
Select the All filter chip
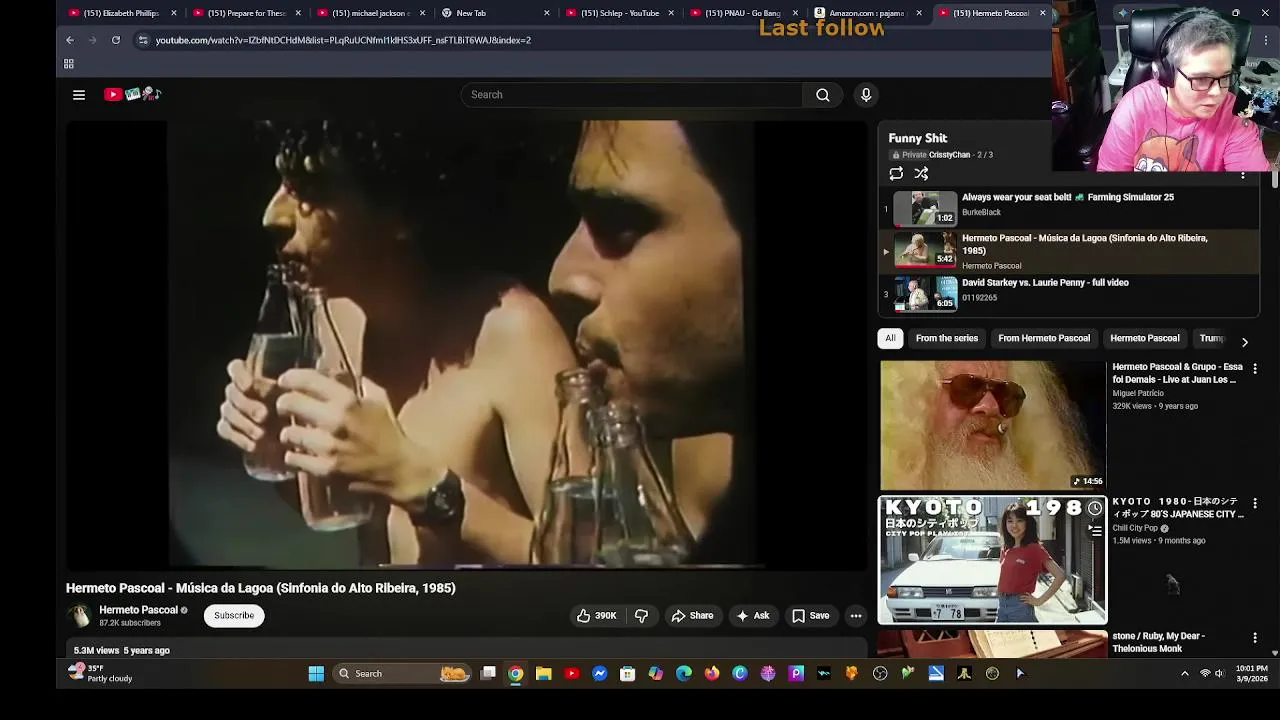[890, 338]
